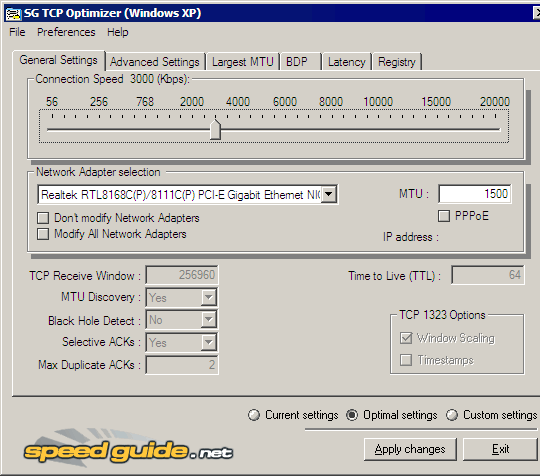
Task: Check Modify All Network Adapters
Action: 43,234
